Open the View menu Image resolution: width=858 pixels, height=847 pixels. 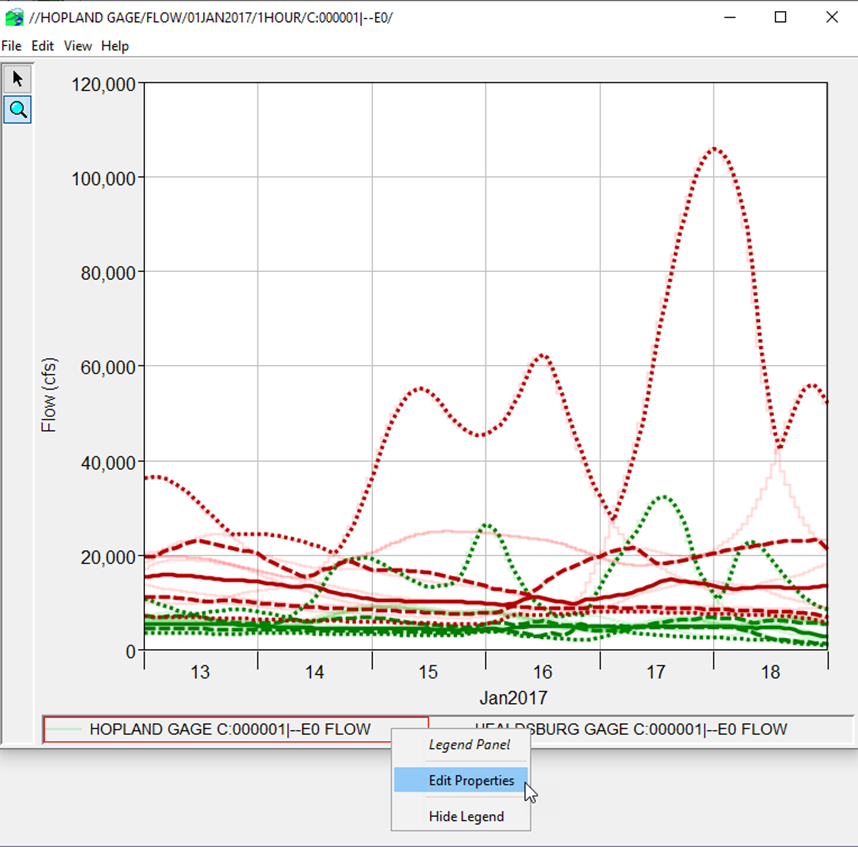click(78, 46)
